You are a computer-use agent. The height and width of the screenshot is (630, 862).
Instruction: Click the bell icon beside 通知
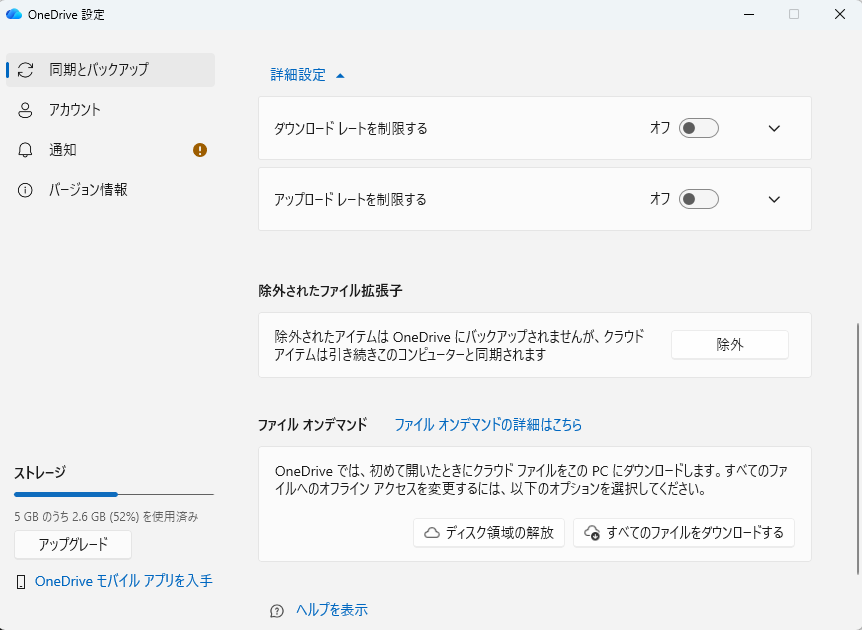click(x=25, y=150)
